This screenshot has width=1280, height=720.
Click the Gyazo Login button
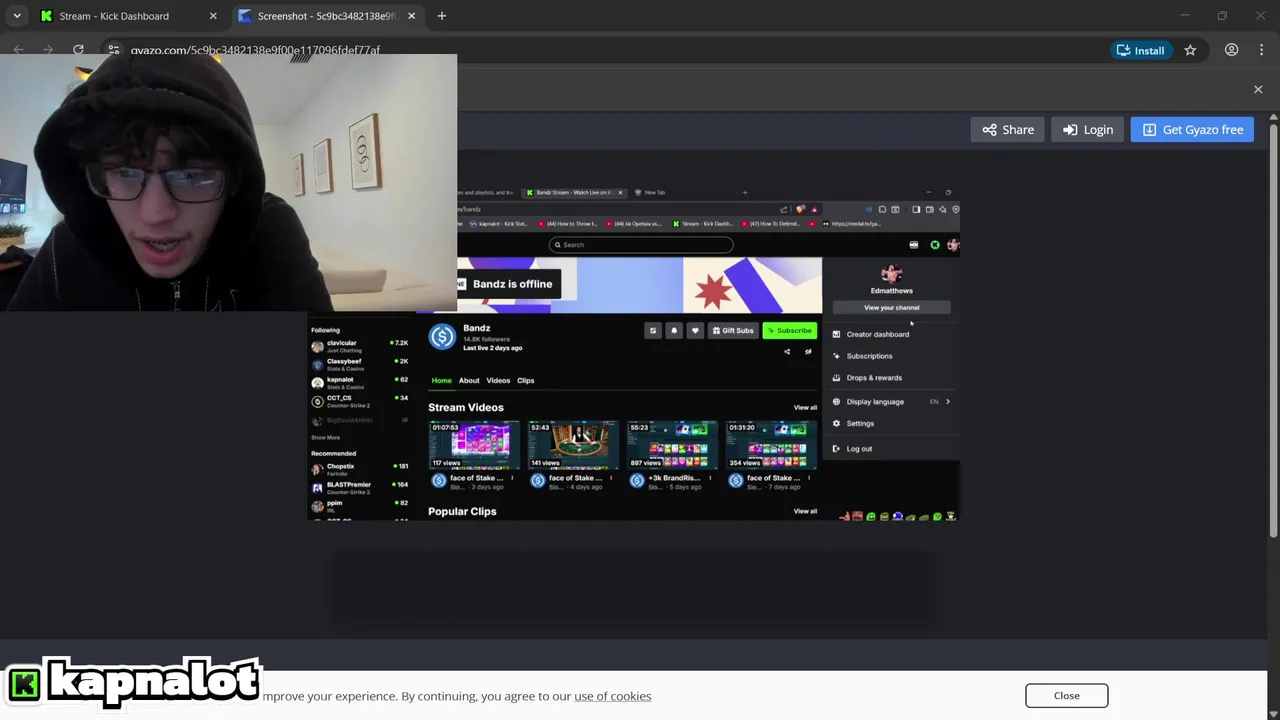(x=1087, y=130)
